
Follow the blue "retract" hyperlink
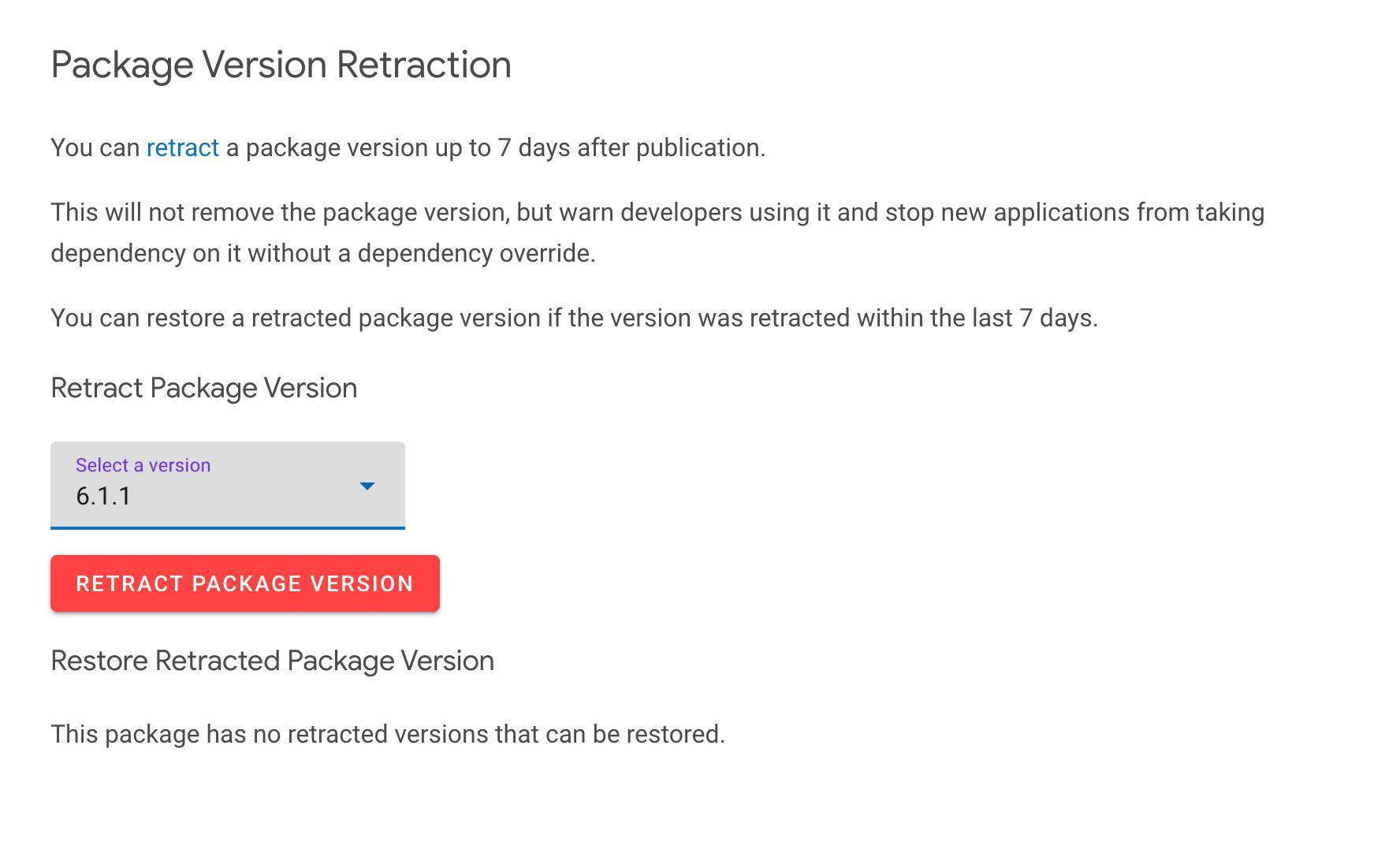(x=182, y=148)
